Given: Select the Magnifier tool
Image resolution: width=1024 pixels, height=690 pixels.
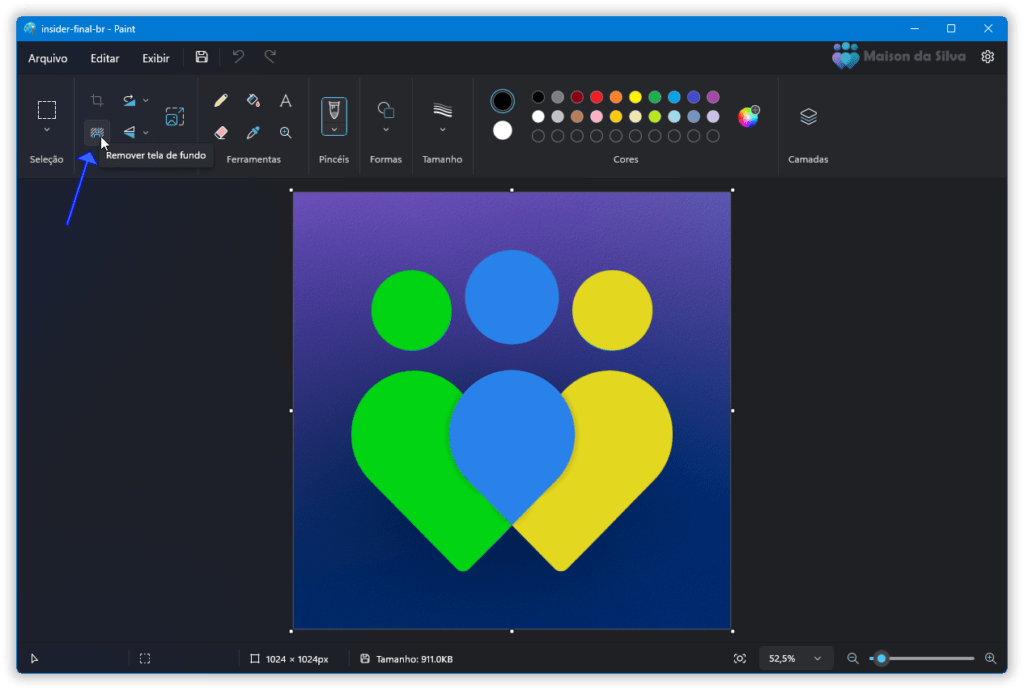Looking at the screenshot, I should 285,132.
